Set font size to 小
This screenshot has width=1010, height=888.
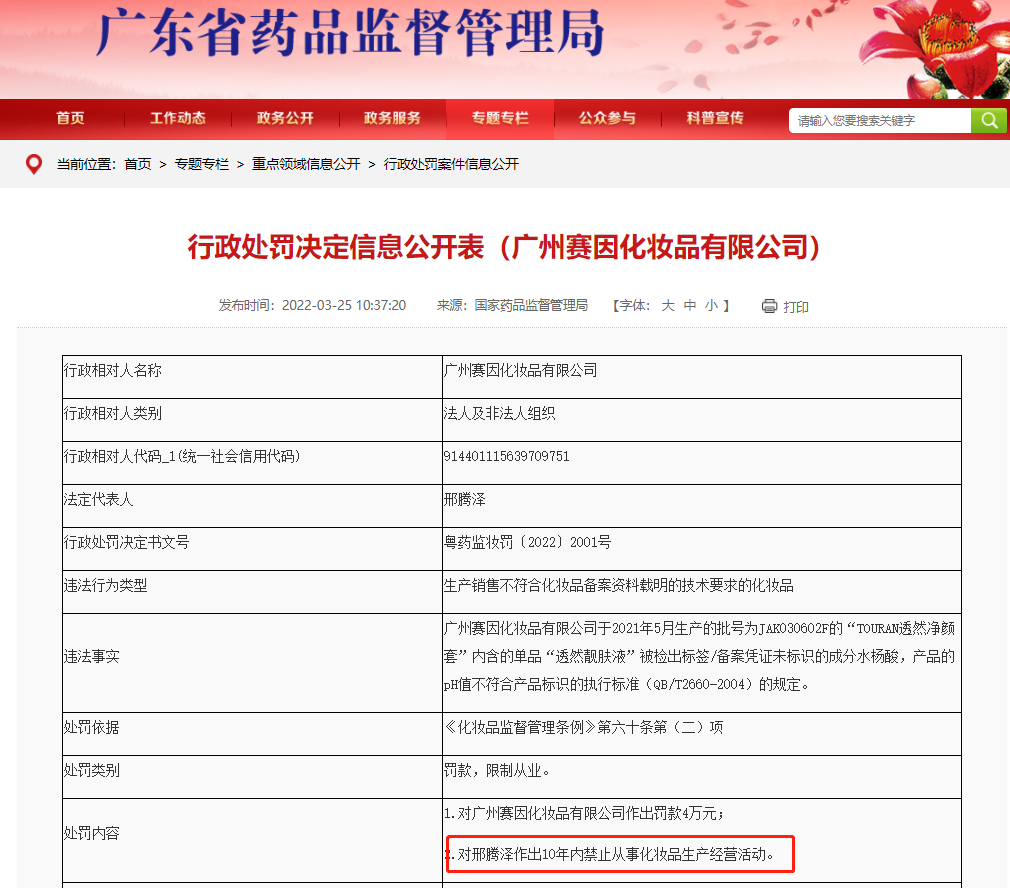(x=711, y=305)
